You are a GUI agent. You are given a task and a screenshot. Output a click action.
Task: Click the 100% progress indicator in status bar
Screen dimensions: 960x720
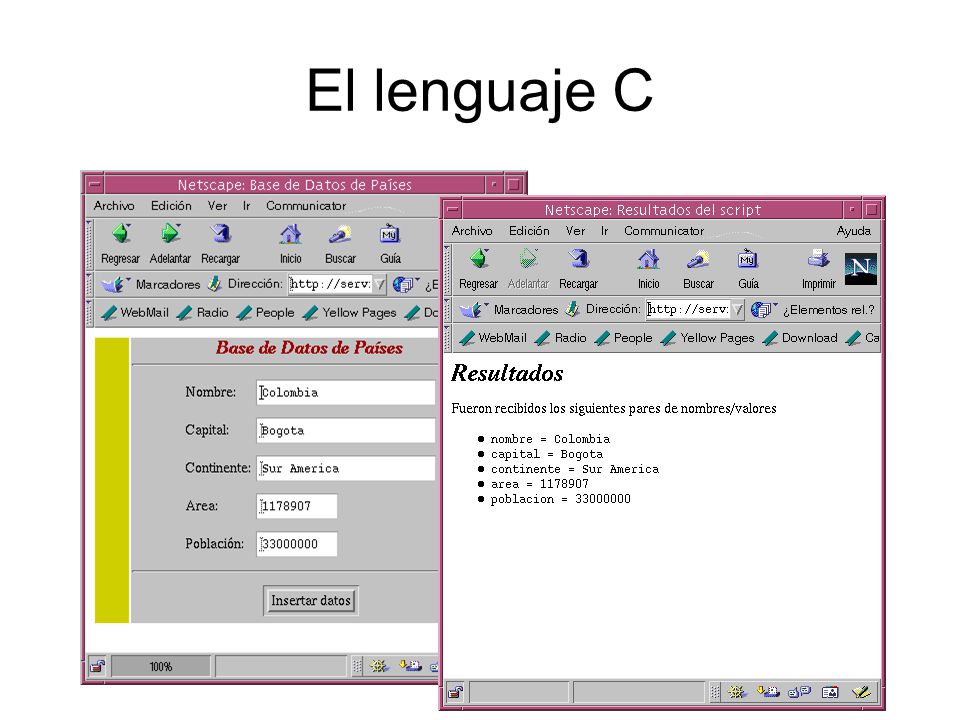click(x=160, y=667)
